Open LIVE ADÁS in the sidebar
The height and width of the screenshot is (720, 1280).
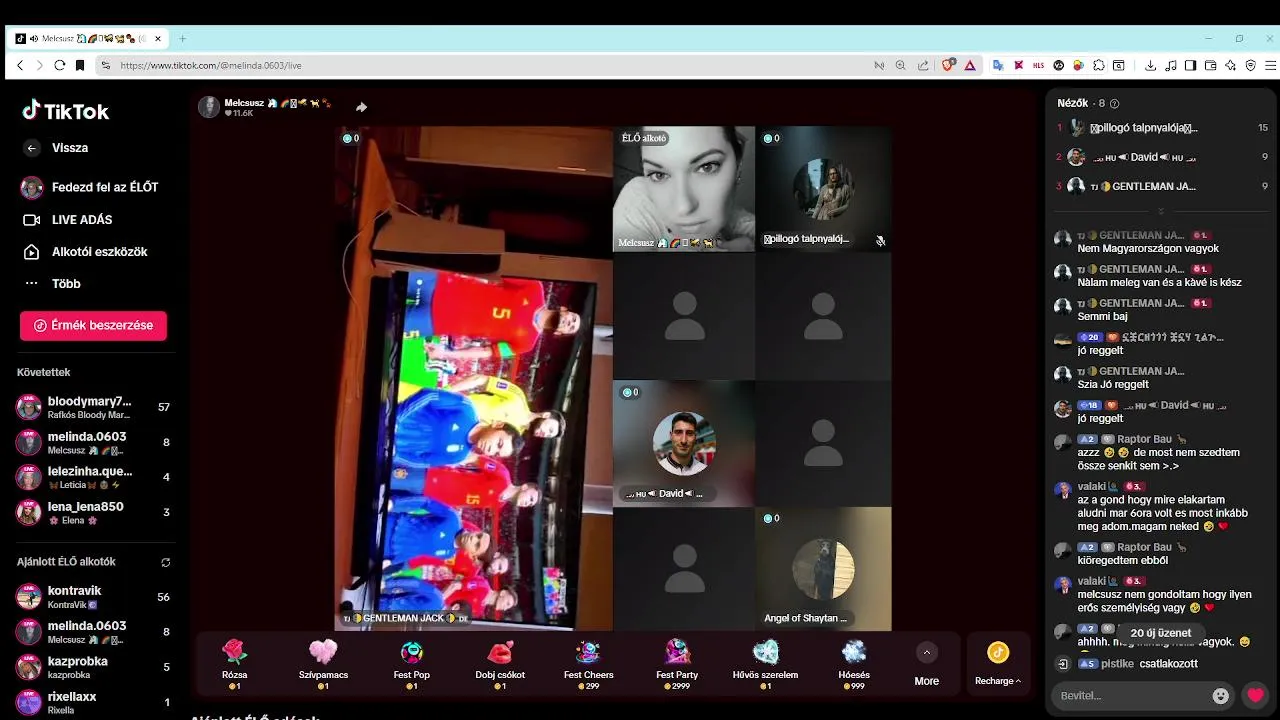coord(68,220)
